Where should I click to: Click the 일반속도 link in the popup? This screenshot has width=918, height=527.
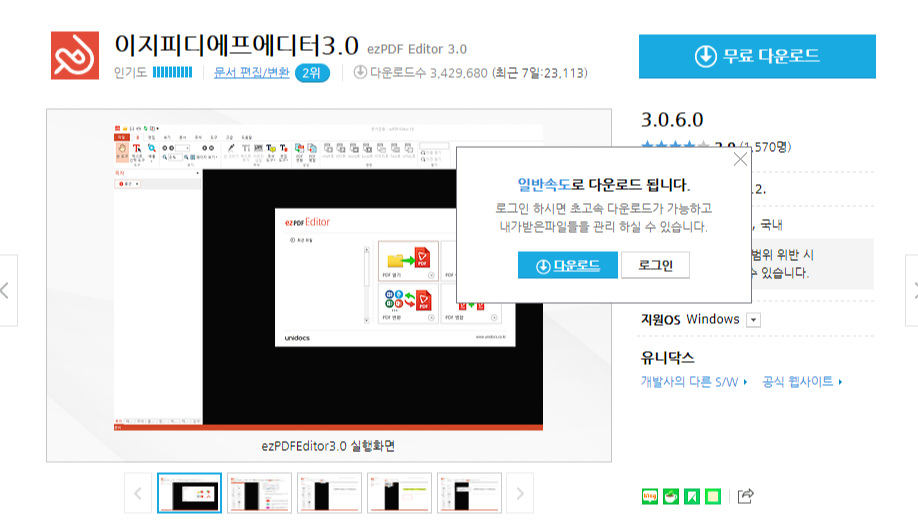click(544, 185)
